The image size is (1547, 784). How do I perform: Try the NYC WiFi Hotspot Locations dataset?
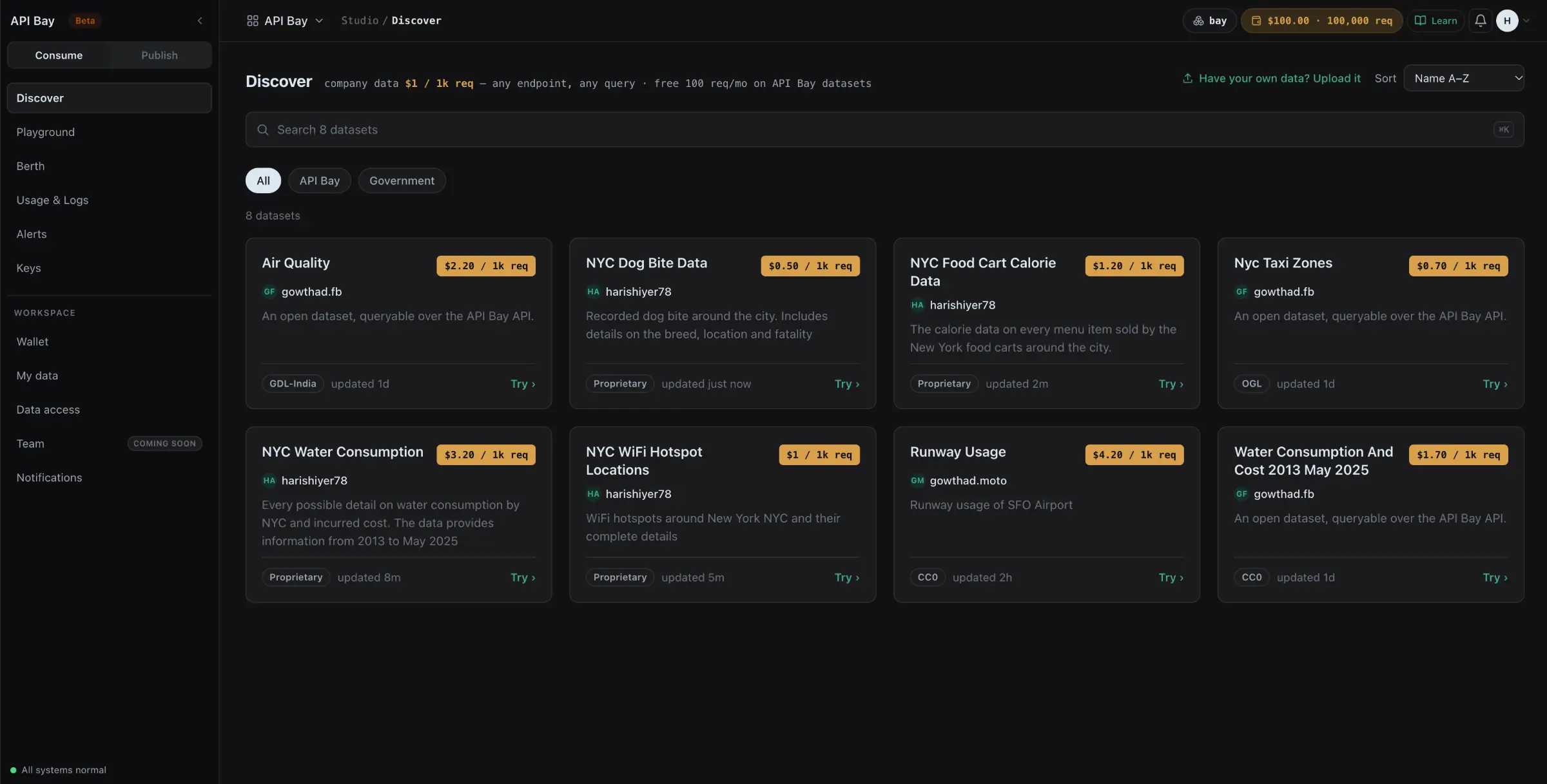[x=846, y=578]
